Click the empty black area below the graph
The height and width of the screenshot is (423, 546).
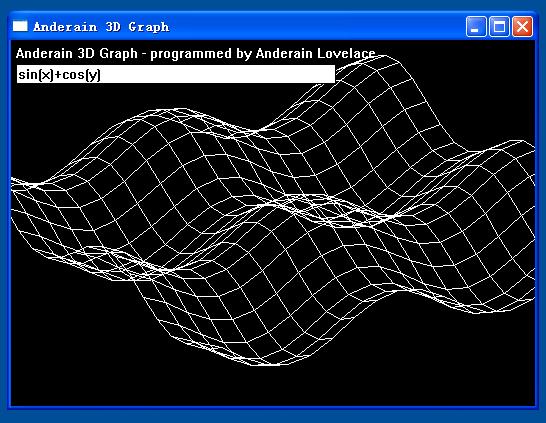coord(272,386)
